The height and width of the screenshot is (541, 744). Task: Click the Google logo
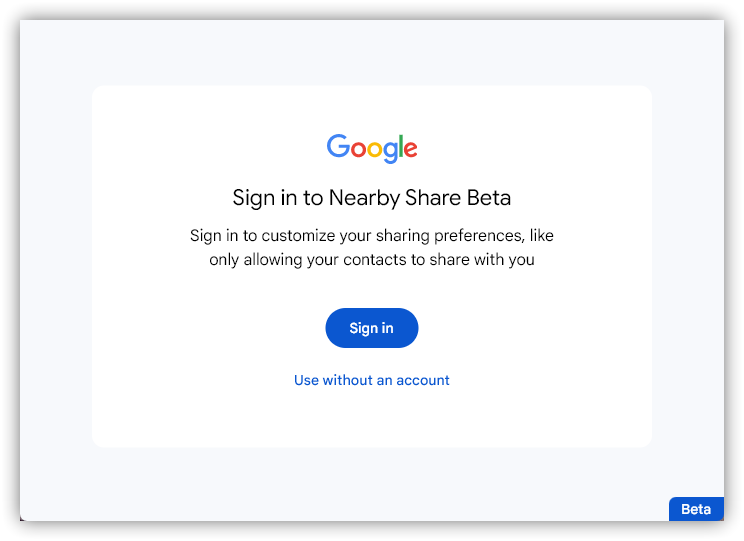click(x=372, y=148)
